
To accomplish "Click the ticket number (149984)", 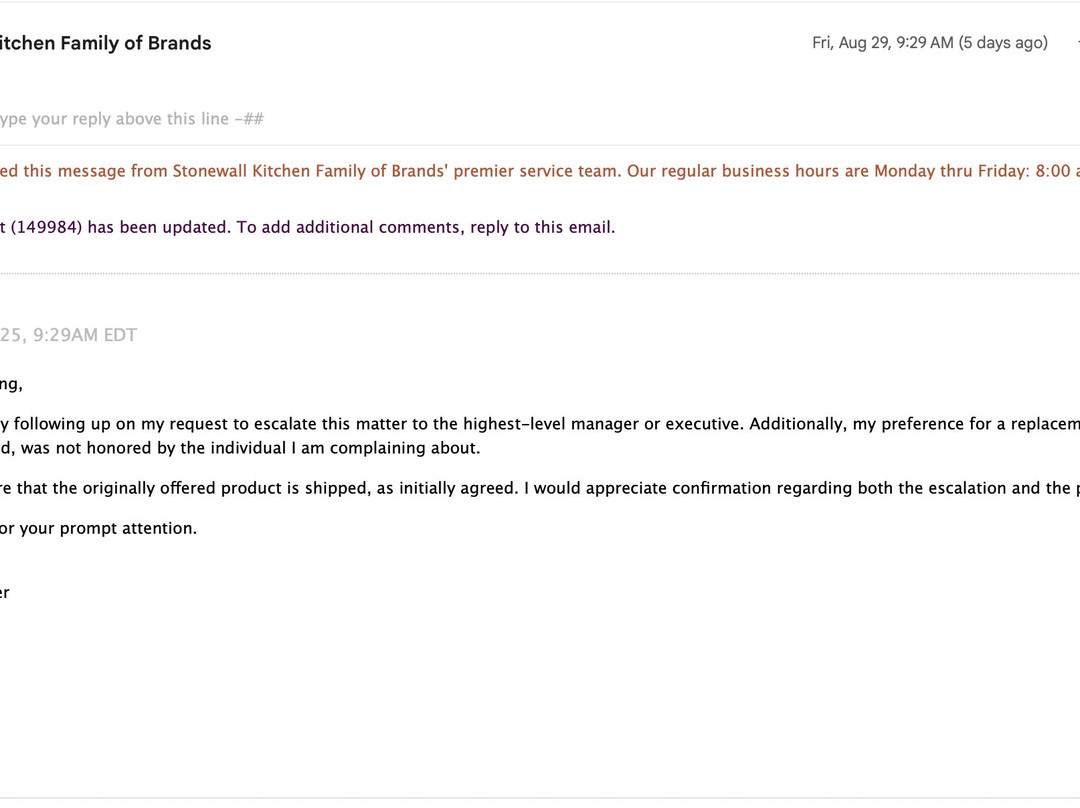I will (x=46, y=227).
